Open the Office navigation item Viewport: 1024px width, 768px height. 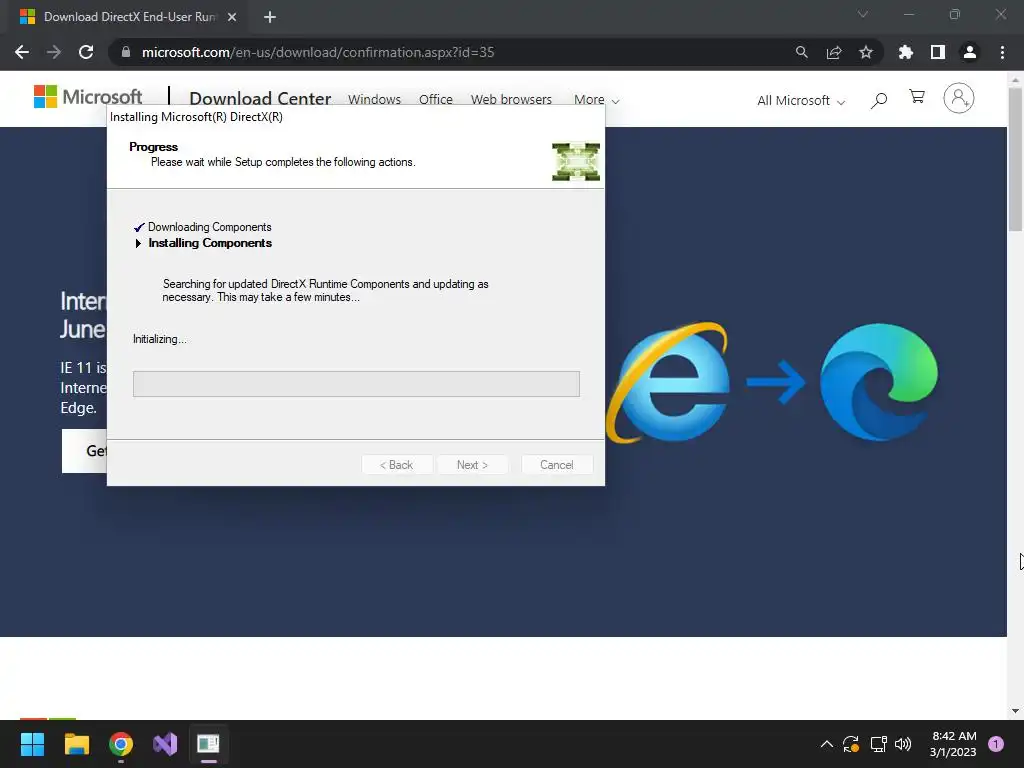coord(436,99)
